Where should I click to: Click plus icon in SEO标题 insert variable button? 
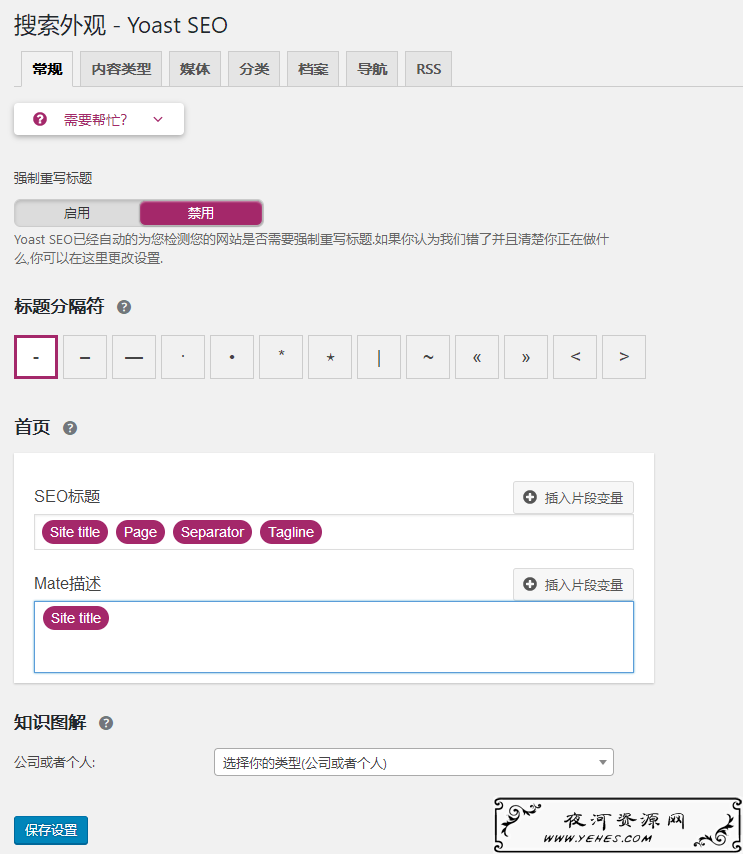click(529, 497)
